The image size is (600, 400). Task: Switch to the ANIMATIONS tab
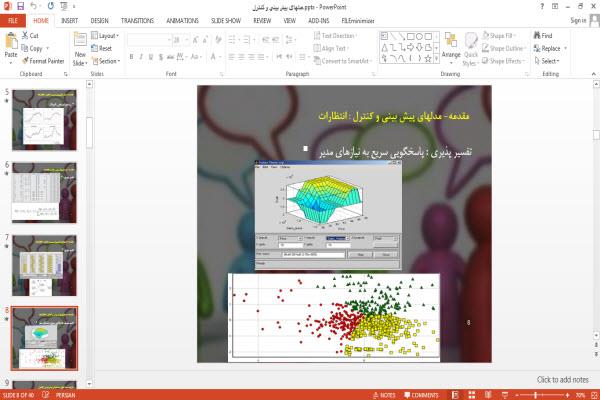(183, 21)
